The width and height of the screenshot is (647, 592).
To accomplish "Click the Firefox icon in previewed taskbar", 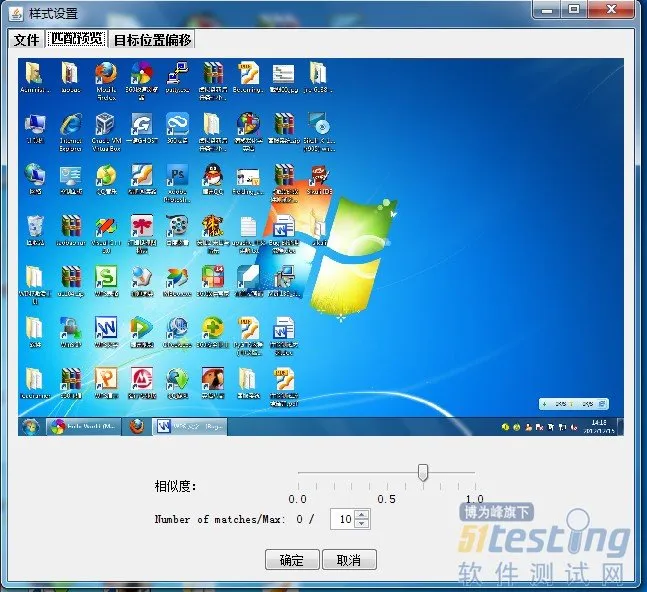I will click(x=137, y=427).
